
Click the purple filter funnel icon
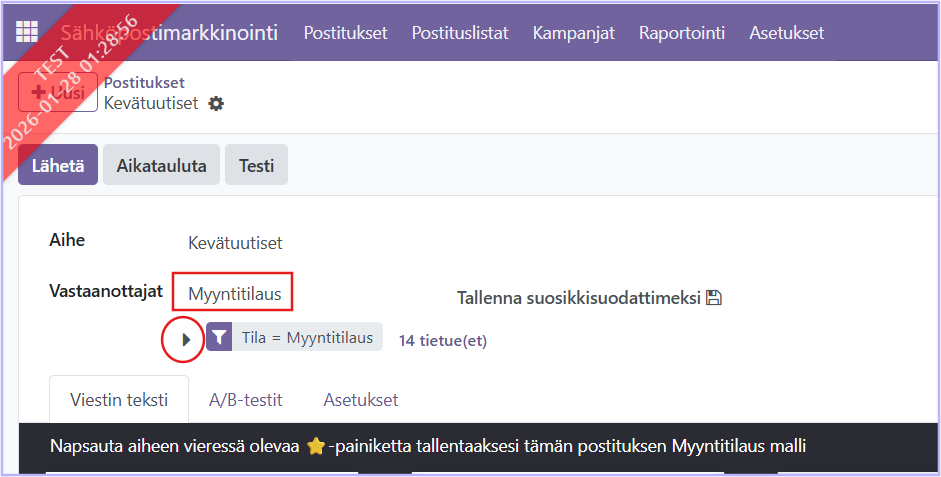pos(219,338)
